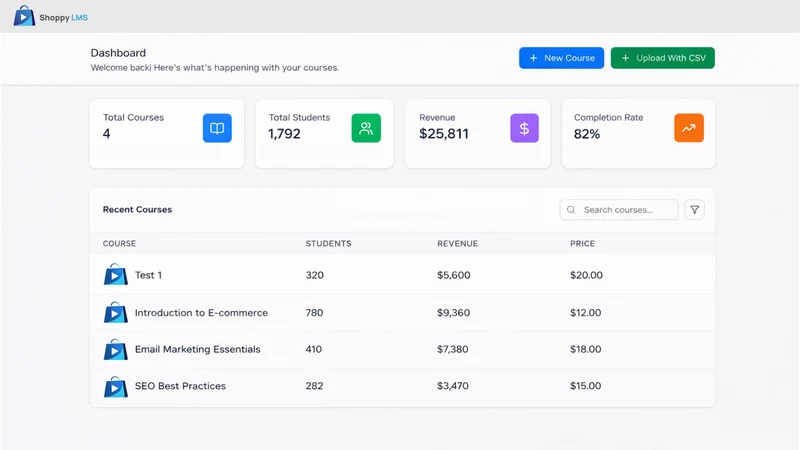Click the COURSE column header
The image size is (800, 450).
pos(119,243)
